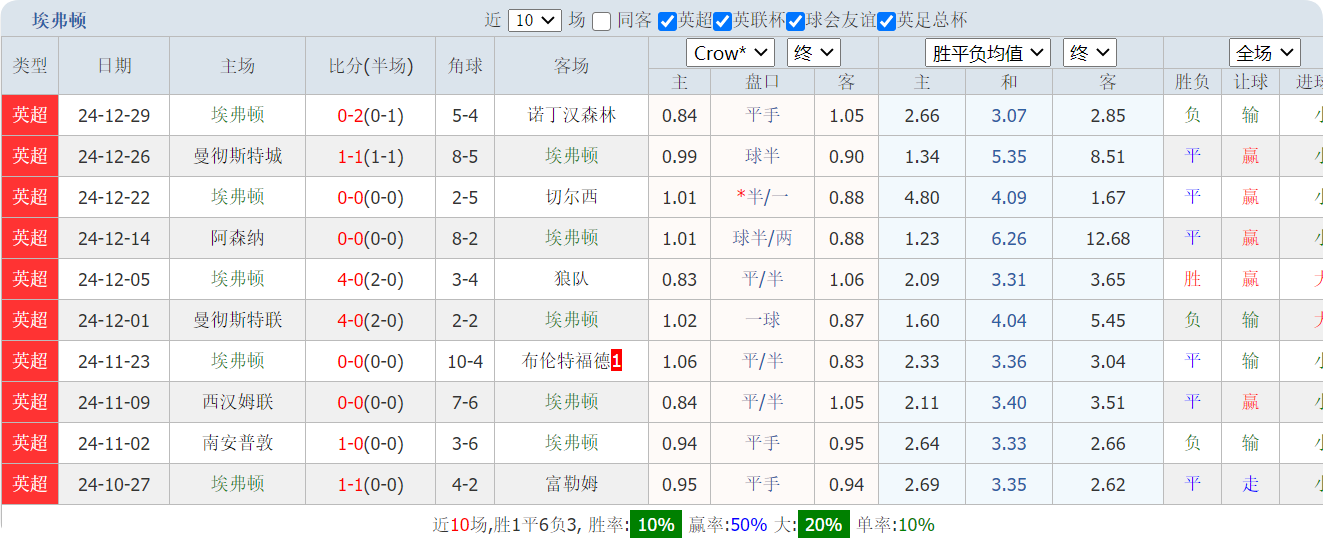1323x538 pixels.
Task: Open the 全场 dropdown
Action: point(1264,53)
